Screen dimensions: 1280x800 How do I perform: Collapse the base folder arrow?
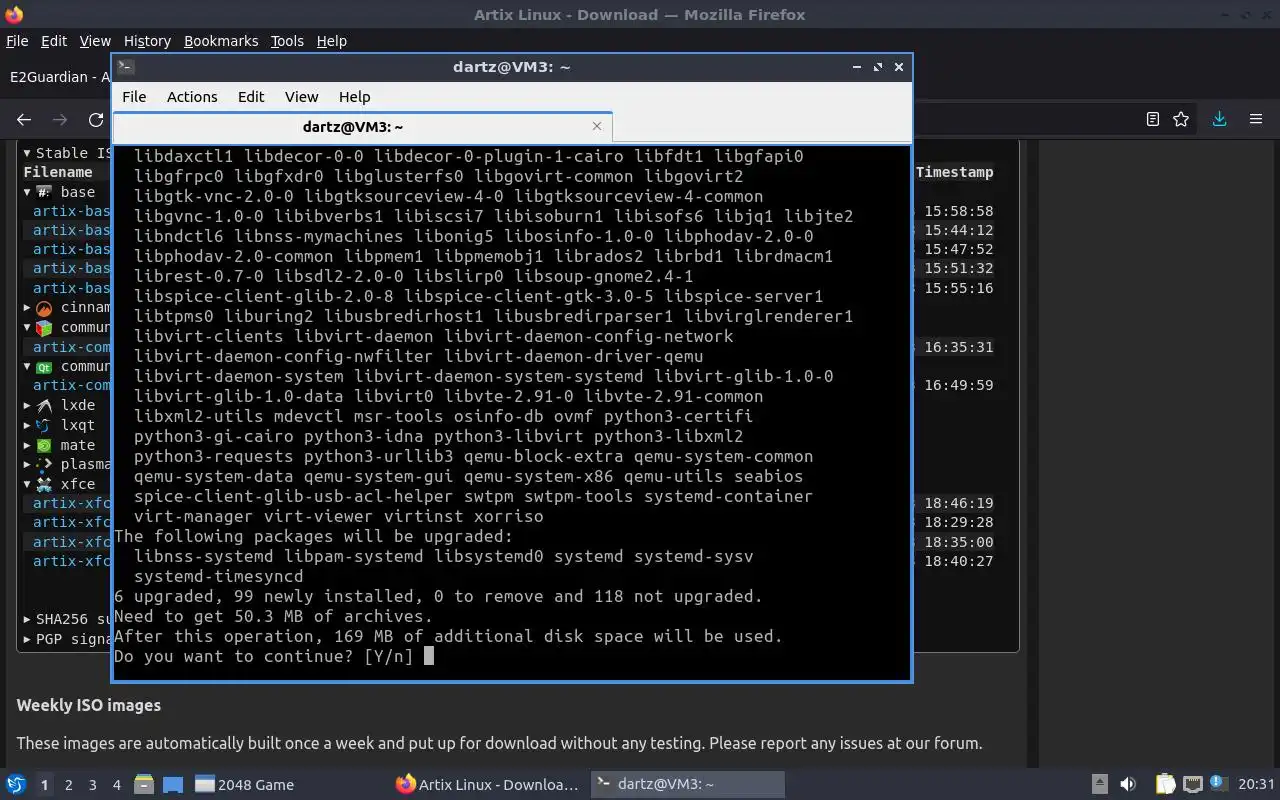click(28, 192)
